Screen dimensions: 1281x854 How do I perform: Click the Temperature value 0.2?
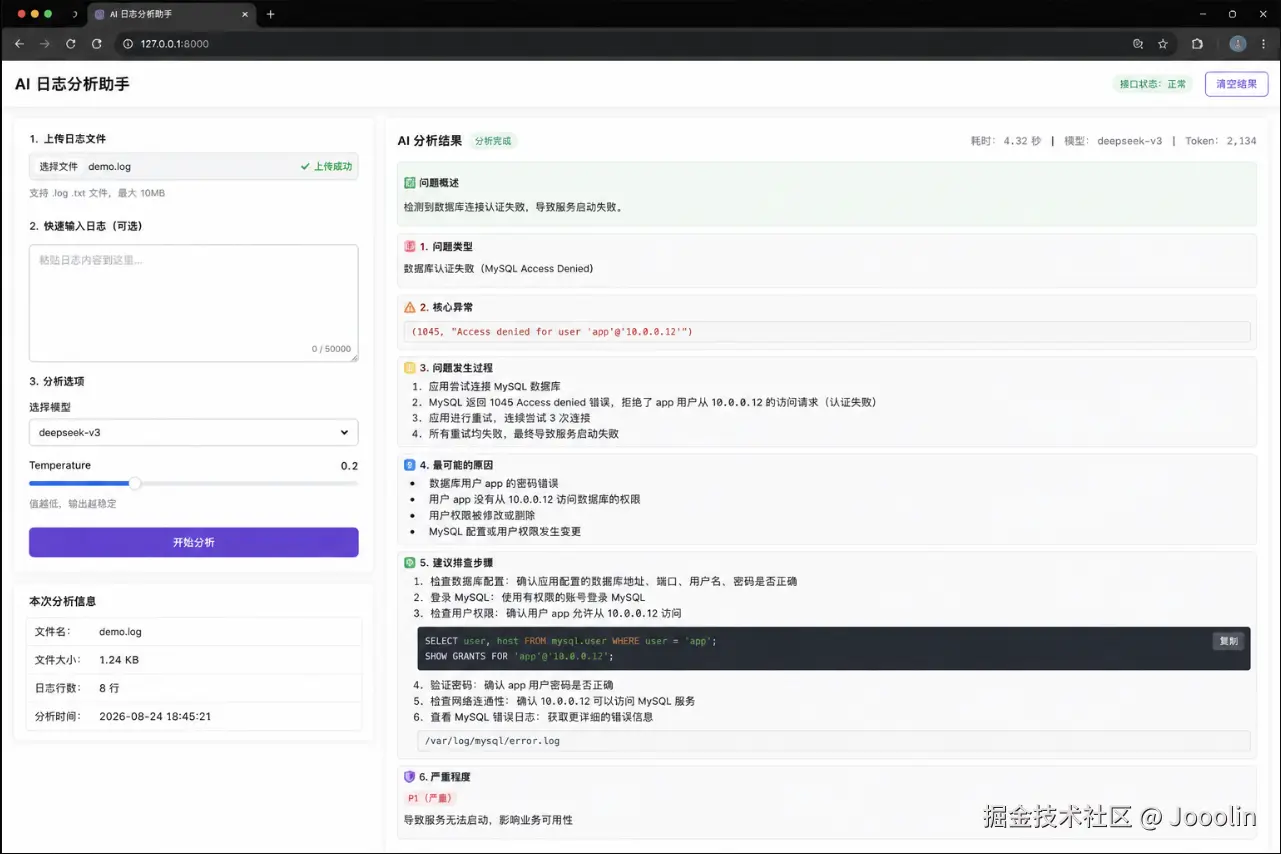(349, 466)
